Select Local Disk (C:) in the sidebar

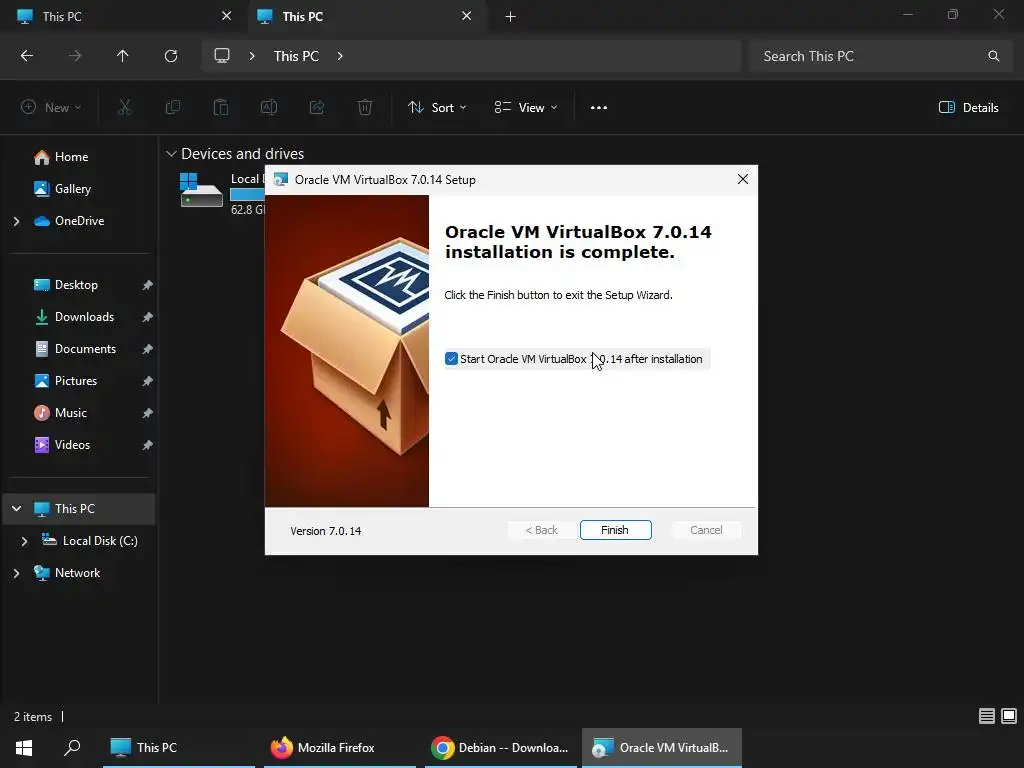[x=99, y=541]
